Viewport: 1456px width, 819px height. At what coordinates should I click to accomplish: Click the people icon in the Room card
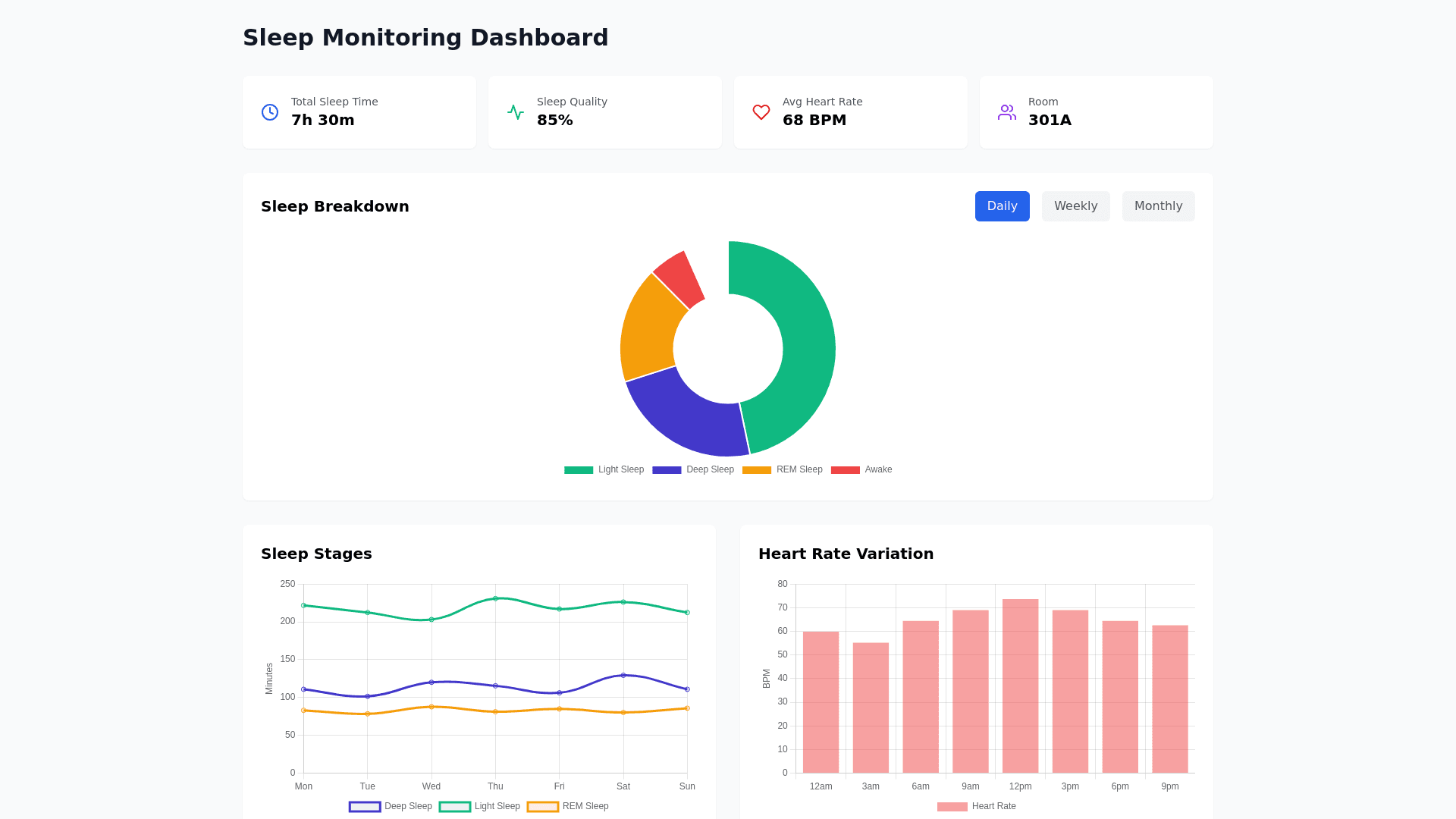1006,111
